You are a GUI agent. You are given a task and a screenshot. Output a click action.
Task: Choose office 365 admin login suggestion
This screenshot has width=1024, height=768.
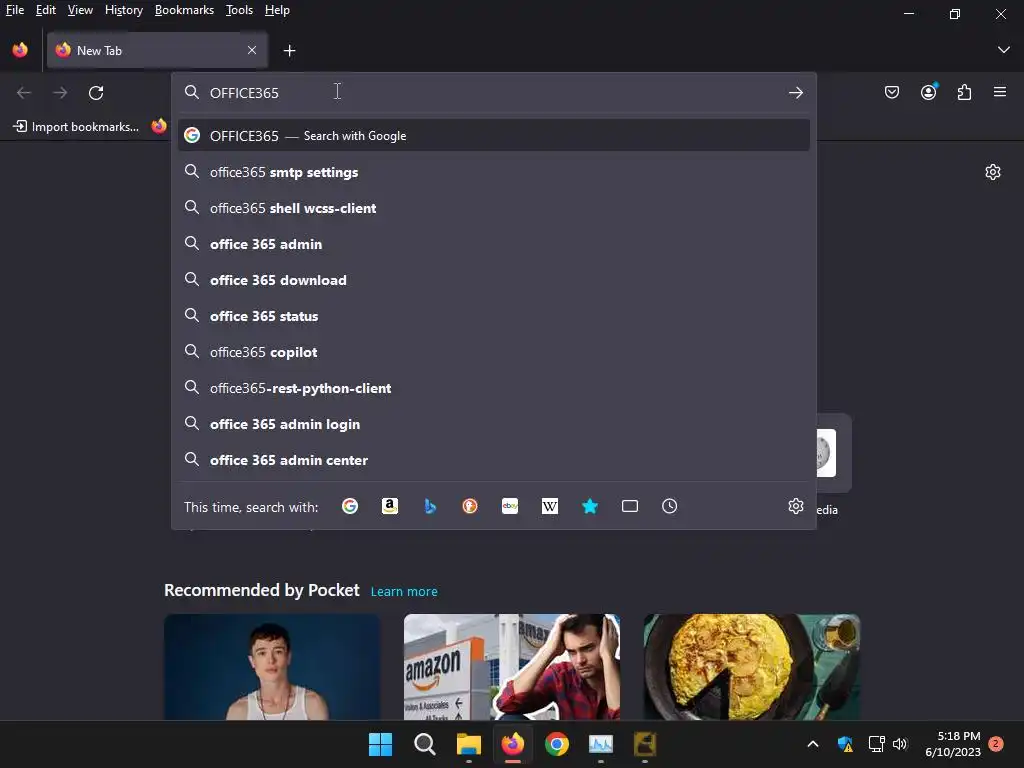point(493,424)
